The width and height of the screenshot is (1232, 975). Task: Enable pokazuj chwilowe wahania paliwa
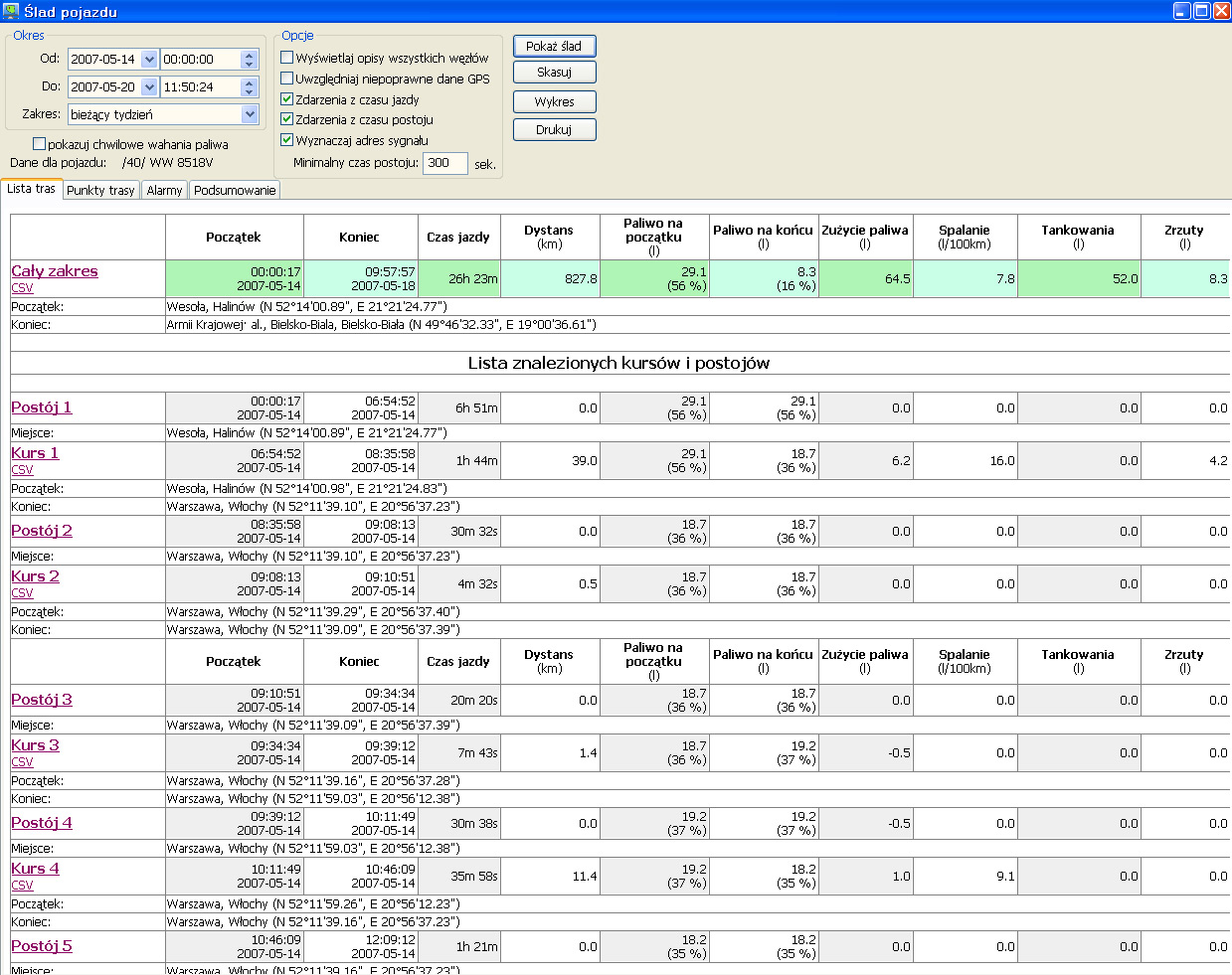point(40,144)
